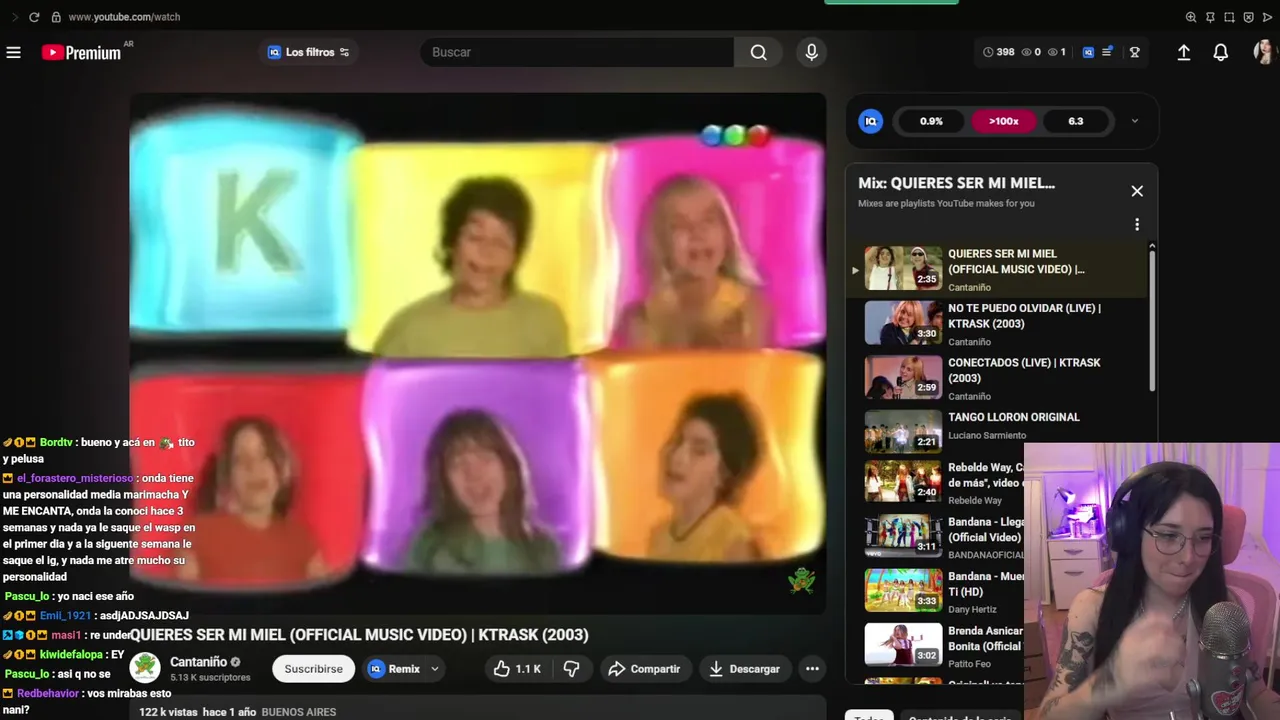Click the video title QUIERES SER MI MIEL

[x=359, y=635]
